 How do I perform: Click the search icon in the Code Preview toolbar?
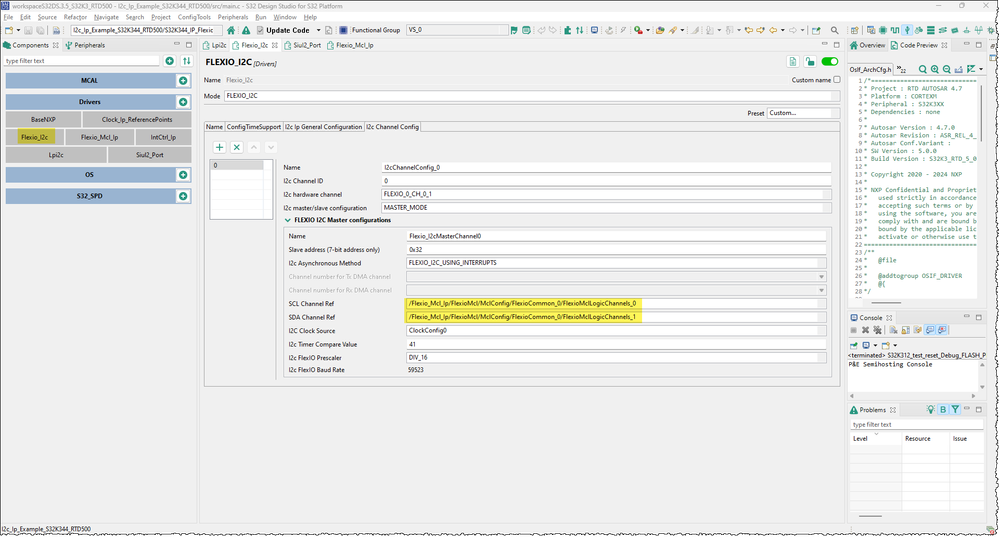pyautogui.click(x=923, y=69)
